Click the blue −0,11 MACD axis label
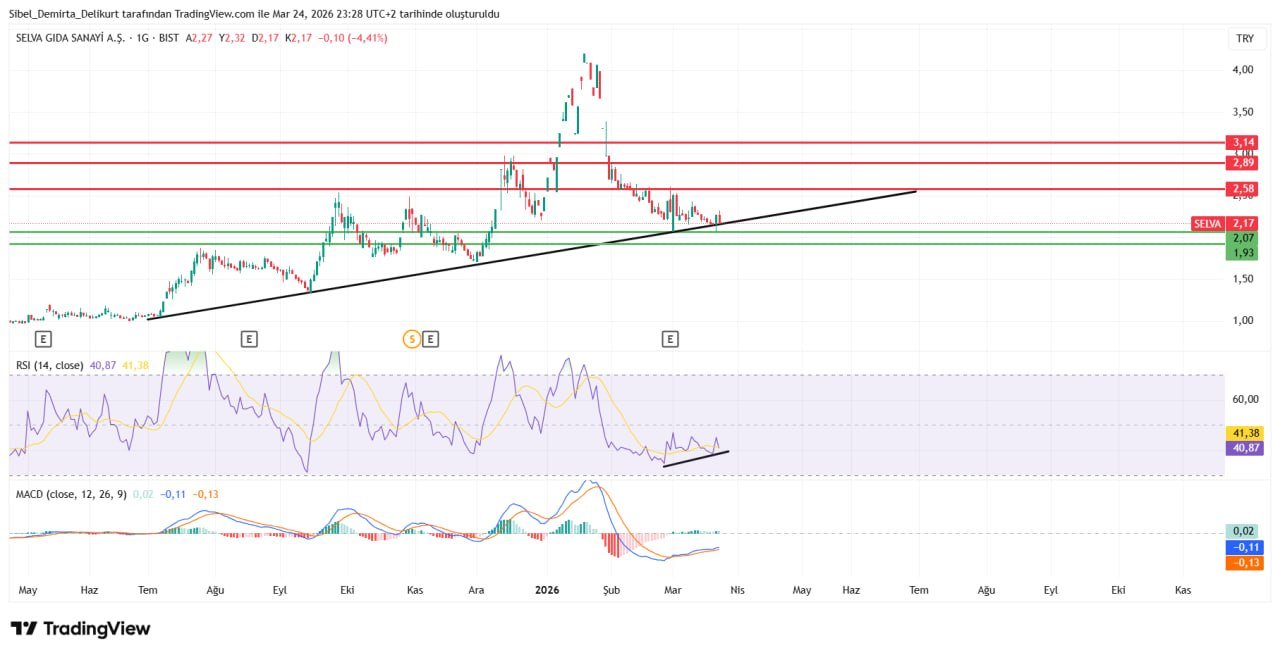 pyautogui.click(x=1244, y=547)
